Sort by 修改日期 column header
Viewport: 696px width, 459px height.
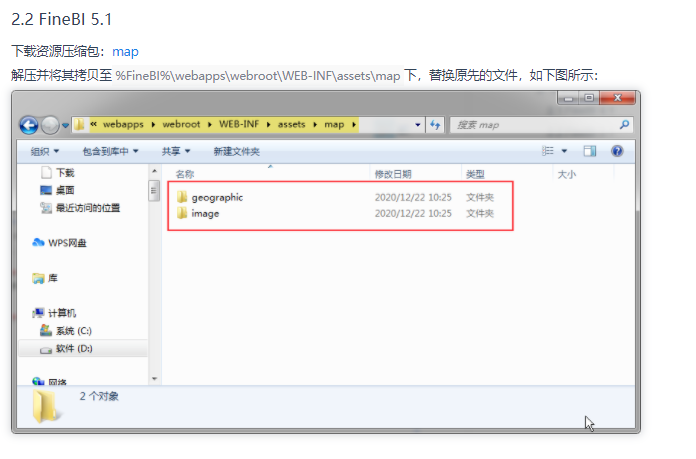point(393,174)
